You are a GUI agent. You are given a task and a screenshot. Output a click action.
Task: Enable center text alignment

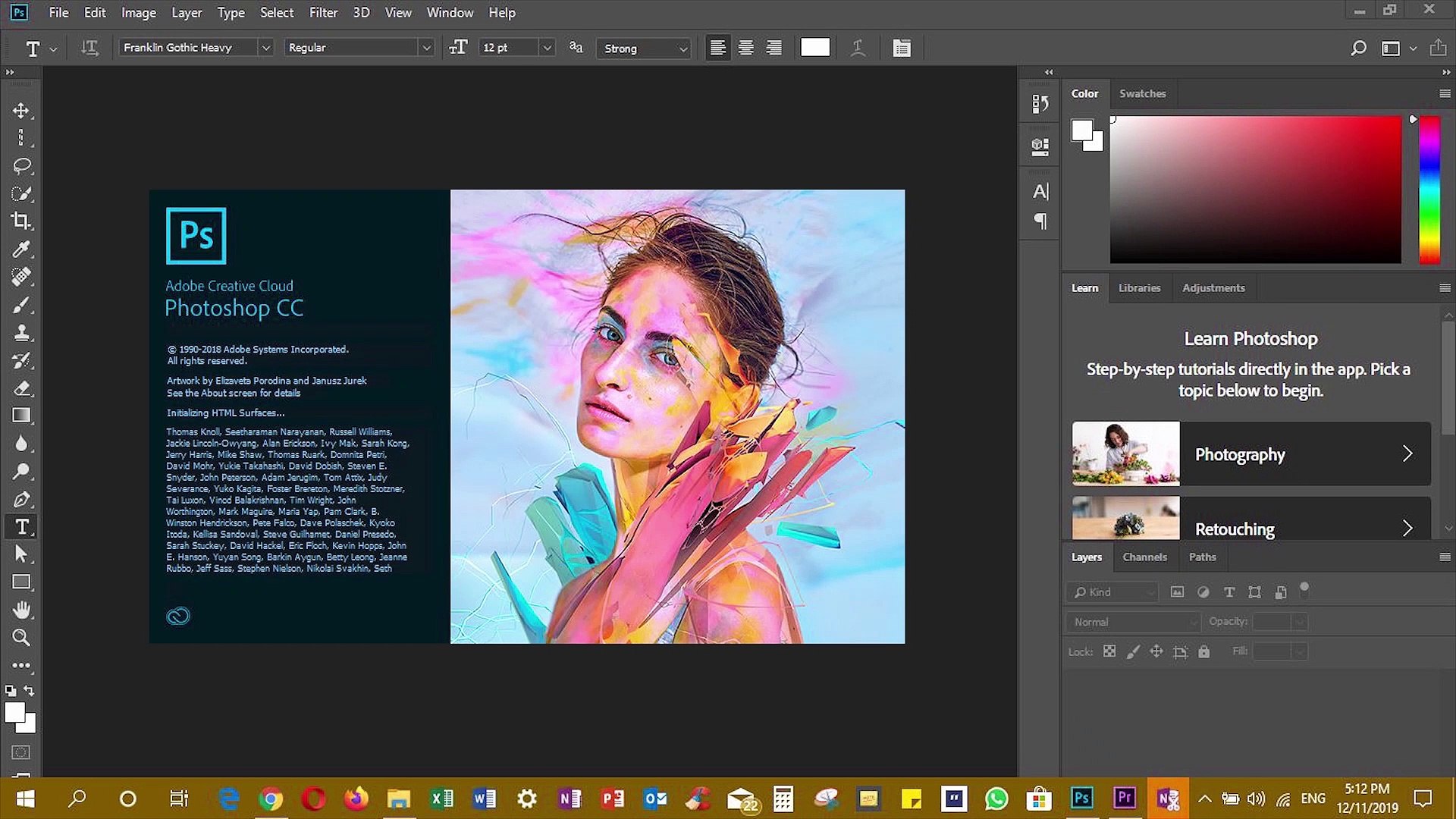click(745, 48)
